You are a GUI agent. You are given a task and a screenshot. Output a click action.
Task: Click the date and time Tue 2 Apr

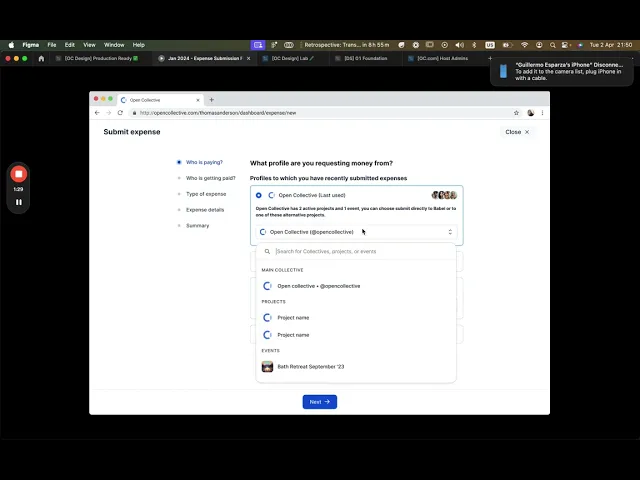tap(611, 45)
